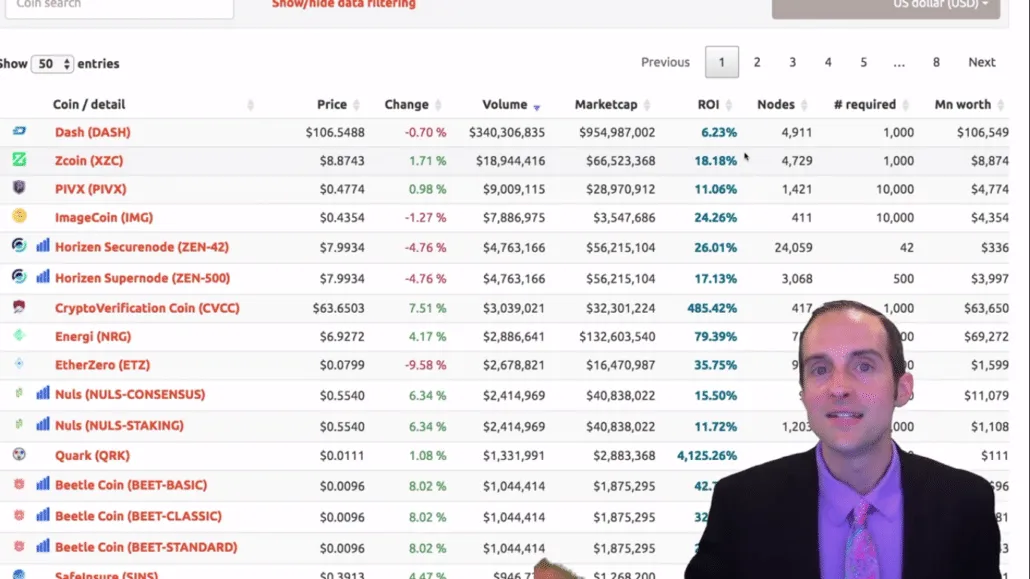
Task: Open Beetle Coin (BEET-CLASSIC) link
Action: tap(138, 516)
